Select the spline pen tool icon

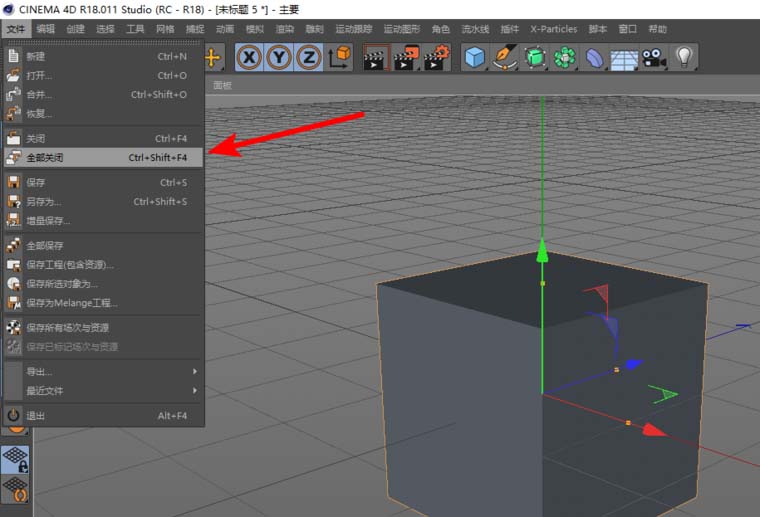[x=505, y=57]
